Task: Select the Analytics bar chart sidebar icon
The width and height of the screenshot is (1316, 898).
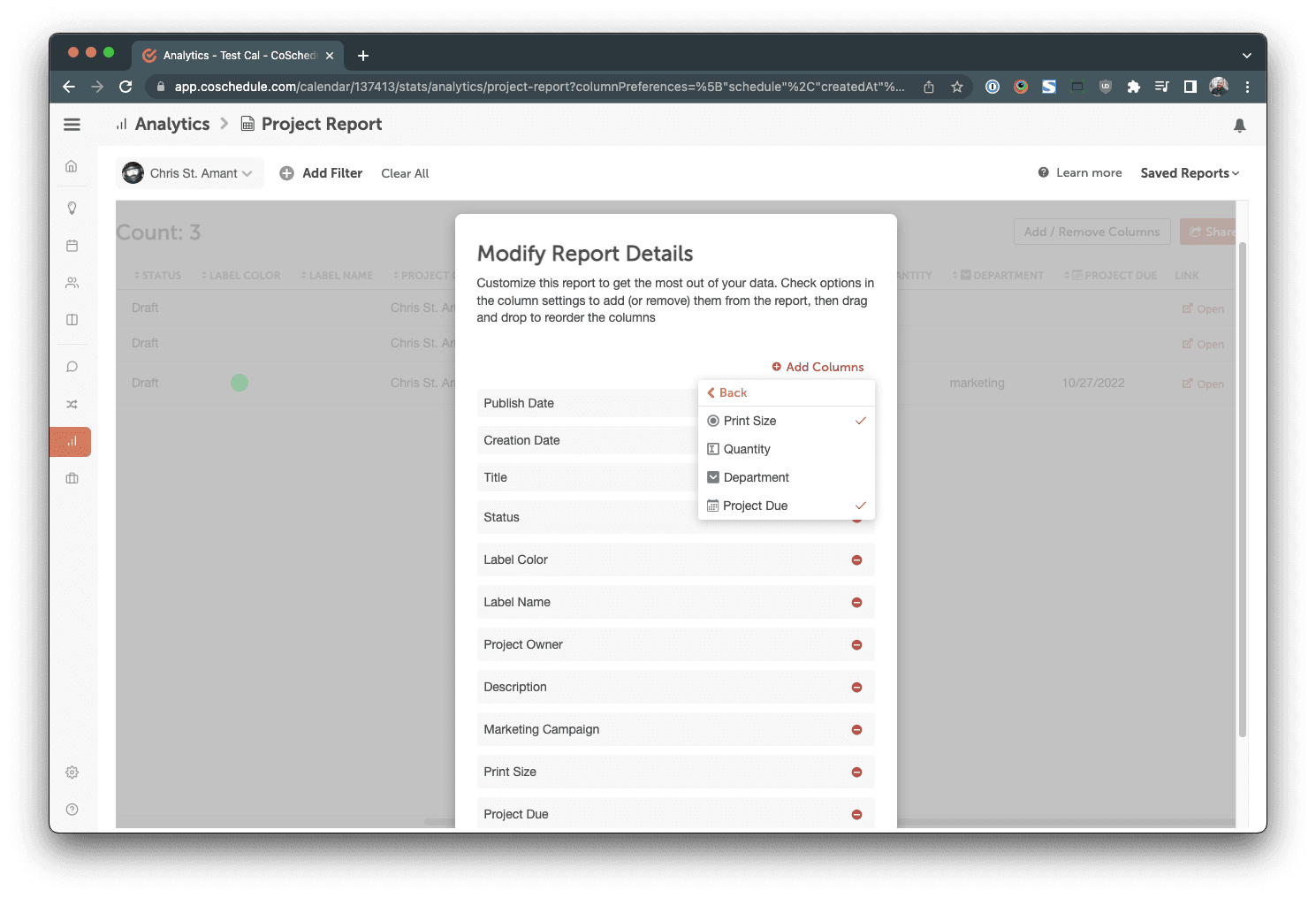Action: tap(72, 441)
